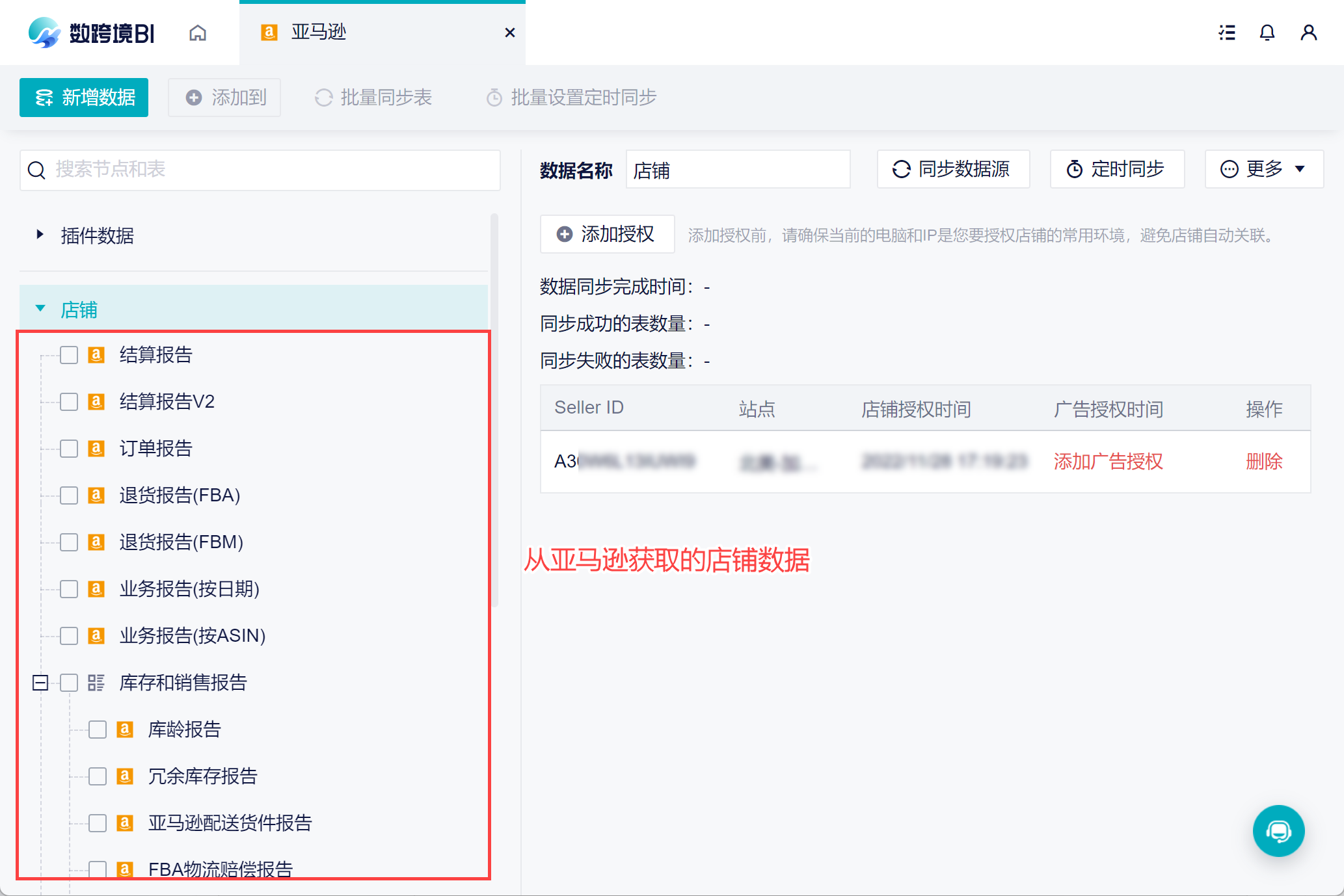Image resolution: width=1344 pixels, height=896 pixels.
Task: Open the customer support chat bubble
Action: (x=1278, y=830)
